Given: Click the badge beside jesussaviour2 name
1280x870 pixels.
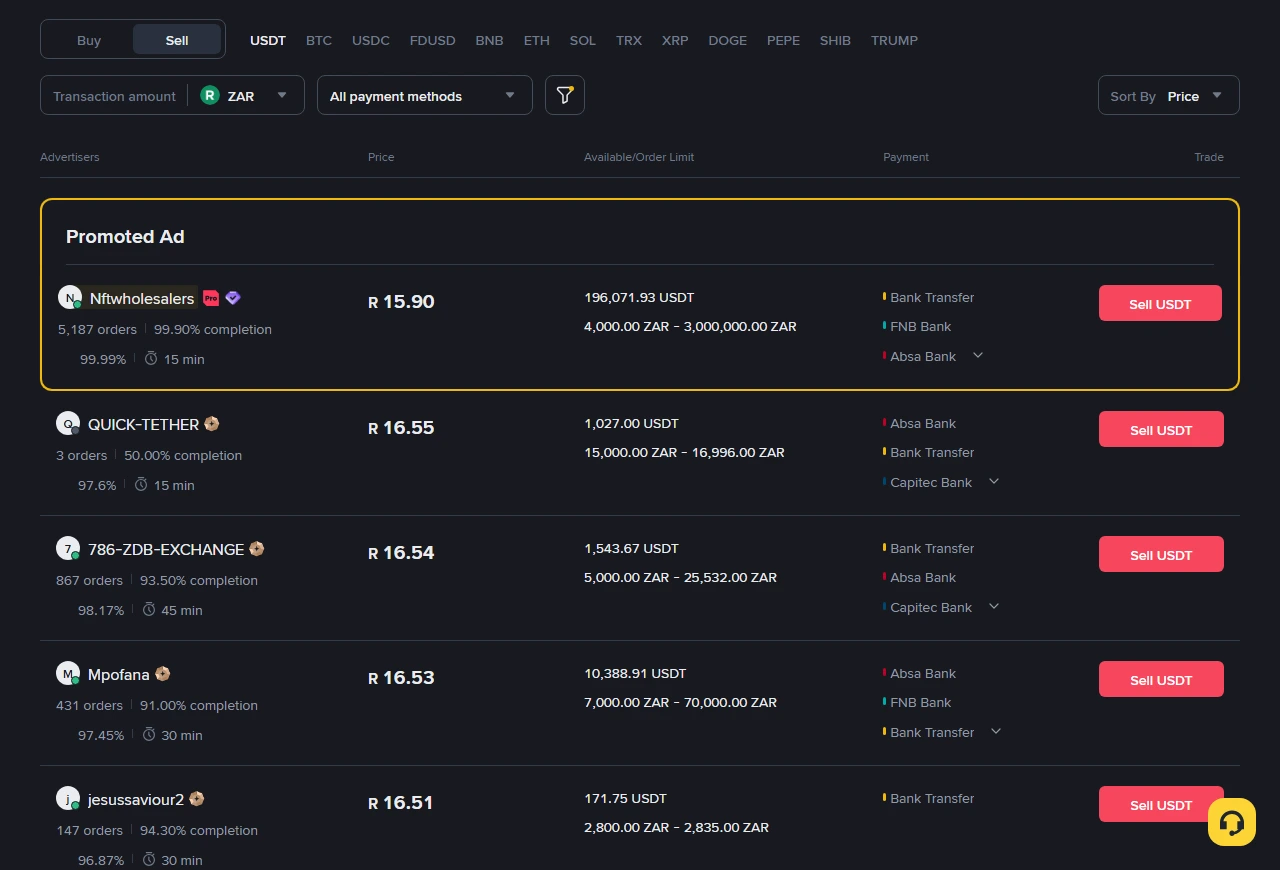Looking at the screenshot, I should (x=197, y=799).
